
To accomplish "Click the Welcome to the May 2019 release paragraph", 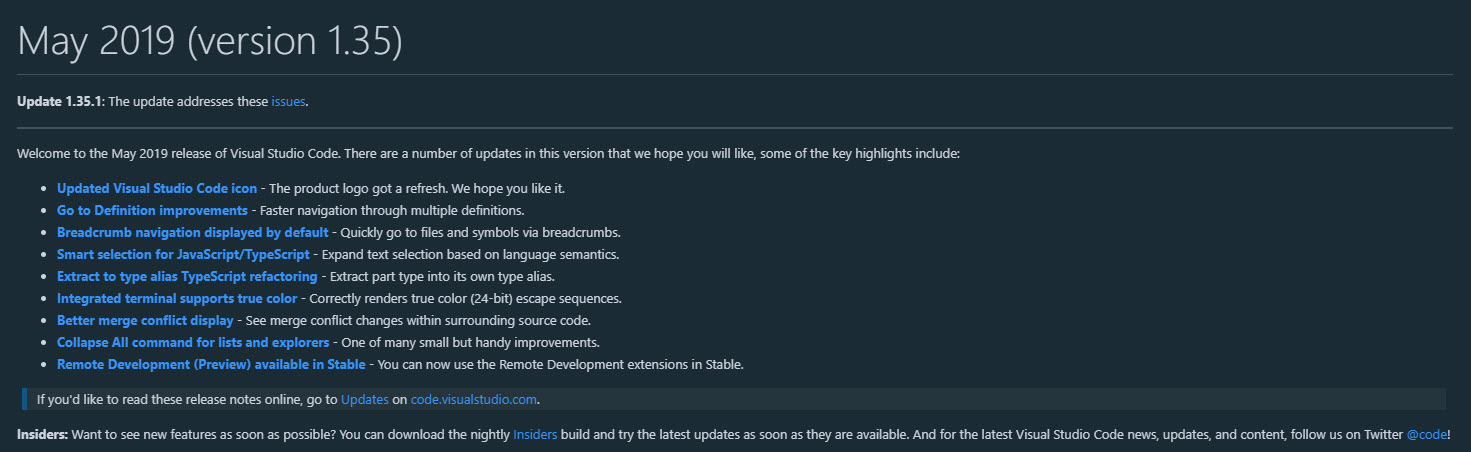I will [x=488, y=153].
